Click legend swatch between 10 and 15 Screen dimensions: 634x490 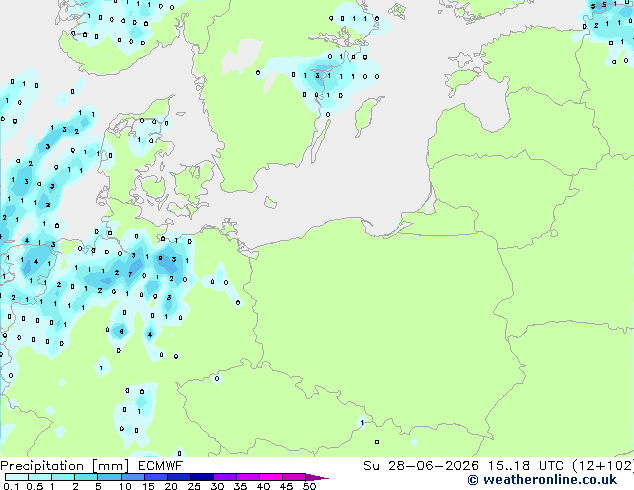click(132, 477)
